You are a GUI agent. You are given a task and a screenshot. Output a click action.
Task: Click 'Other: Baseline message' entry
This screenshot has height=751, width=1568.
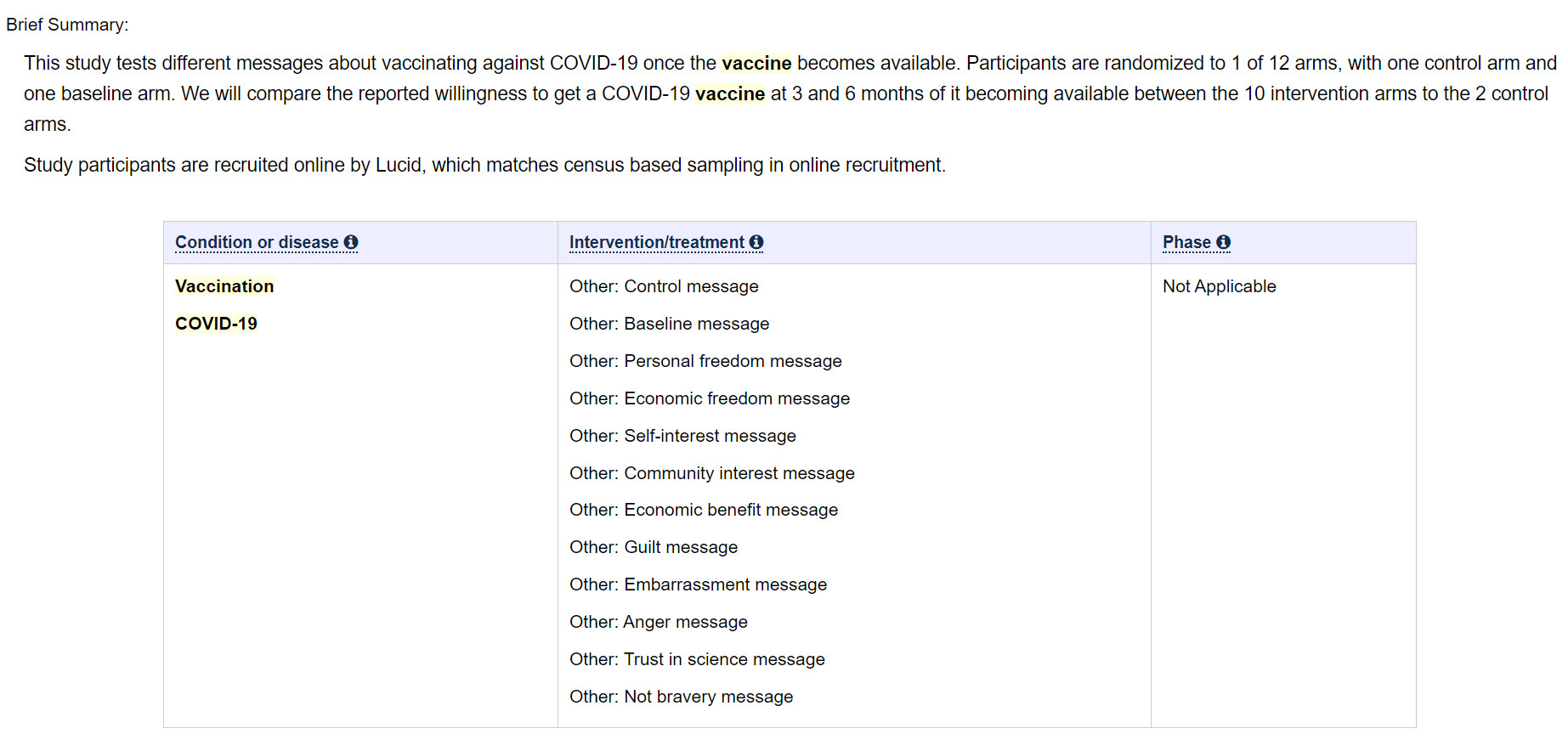(669, 324)
